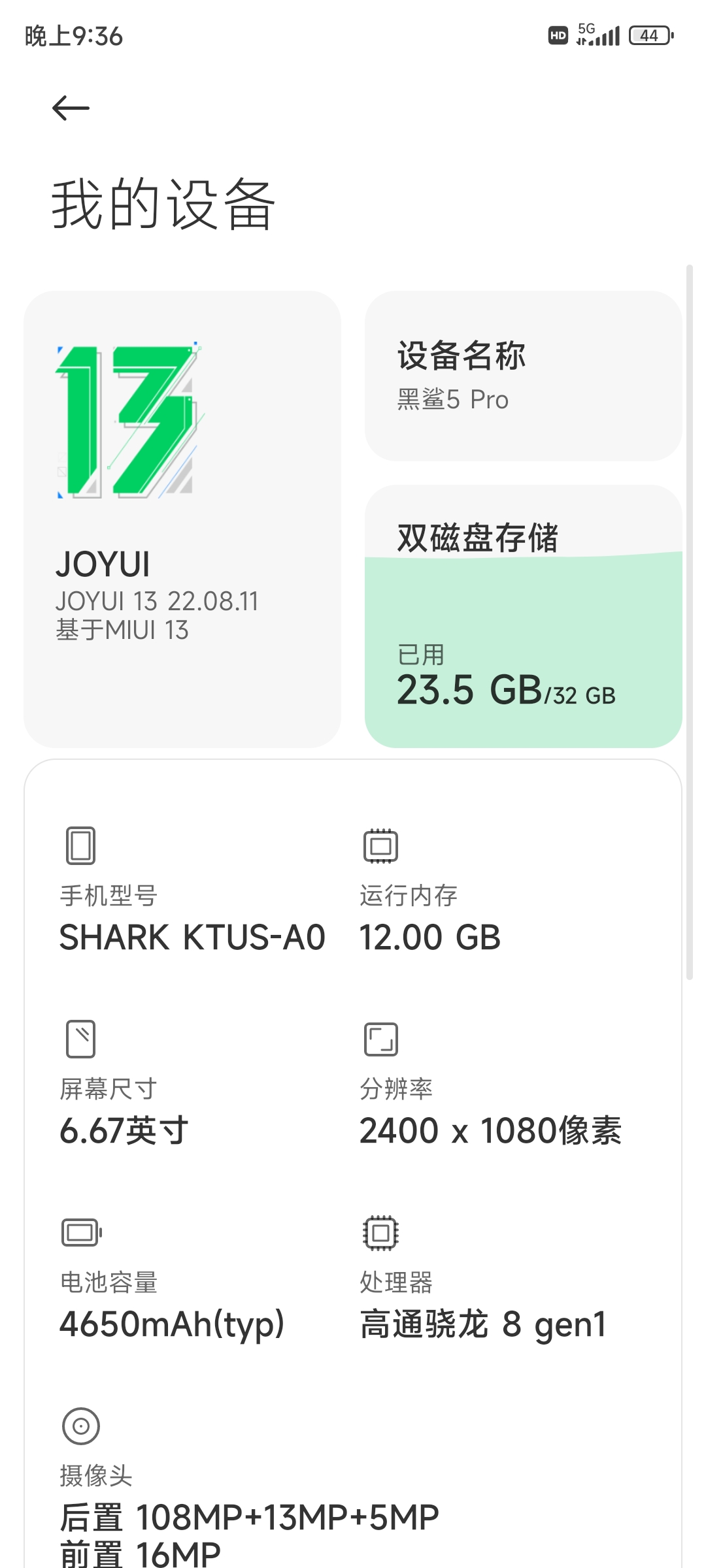Screen dimensions: 706x1568
Task: Tap the battery indicator in status bar
Action: pos(650,35)
